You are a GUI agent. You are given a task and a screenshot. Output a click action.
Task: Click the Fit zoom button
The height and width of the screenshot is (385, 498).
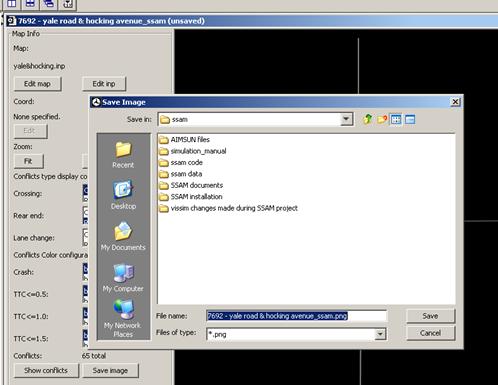point(29,161)
